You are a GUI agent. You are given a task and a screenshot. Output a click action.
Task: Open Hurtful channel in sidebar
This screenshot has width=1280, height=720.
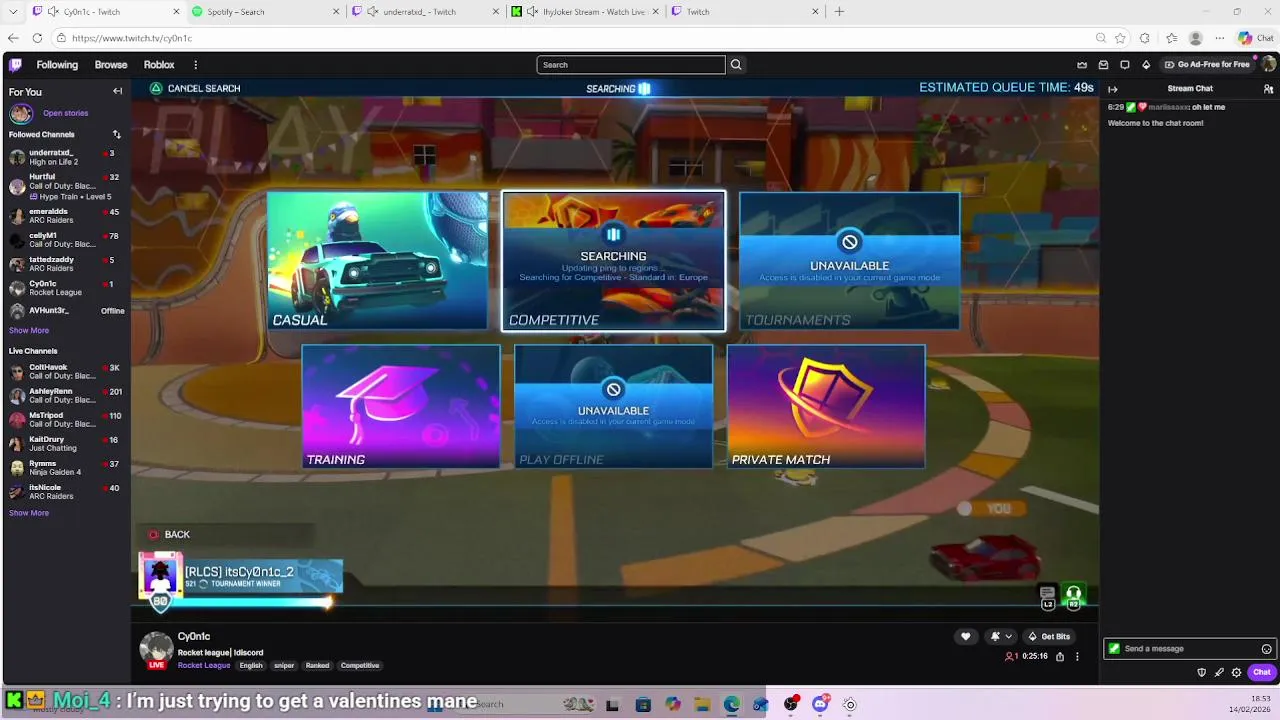pos(66,186)
